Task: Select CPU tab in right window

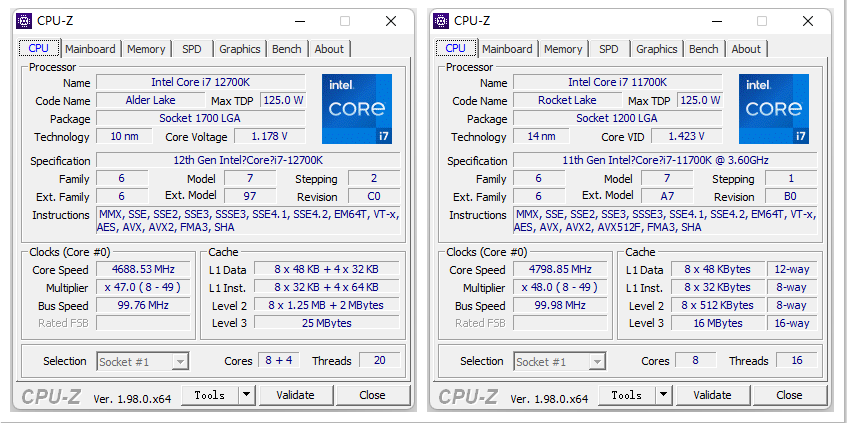Action: (456, 48)
